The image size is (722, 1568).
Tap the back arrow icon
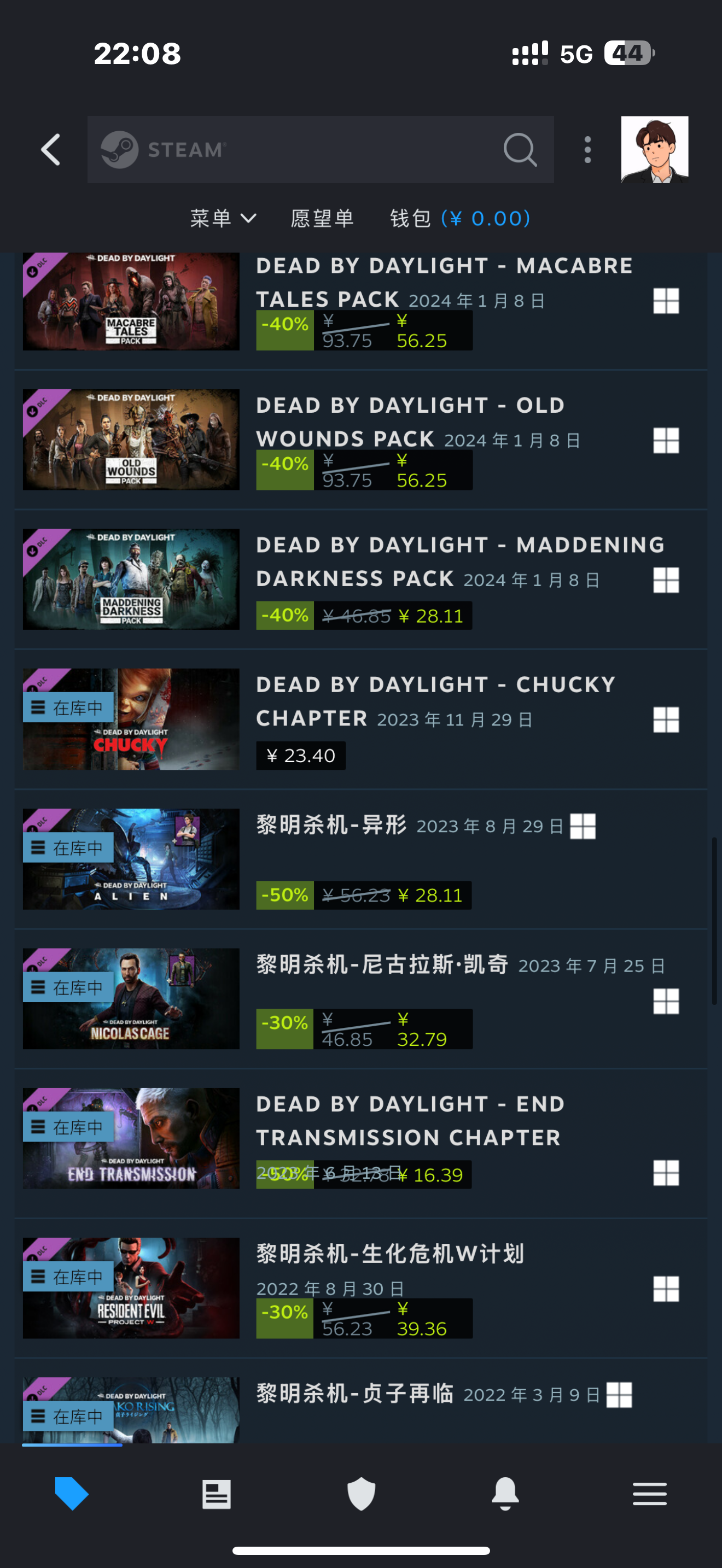(51, 150)
